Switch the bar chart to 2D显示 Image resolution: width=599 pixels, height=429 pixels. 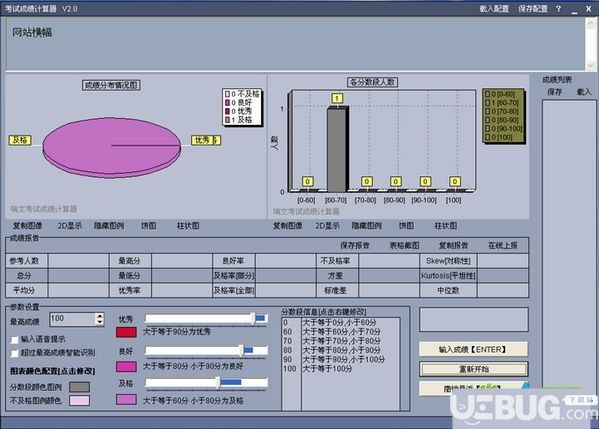pos(327,226)
